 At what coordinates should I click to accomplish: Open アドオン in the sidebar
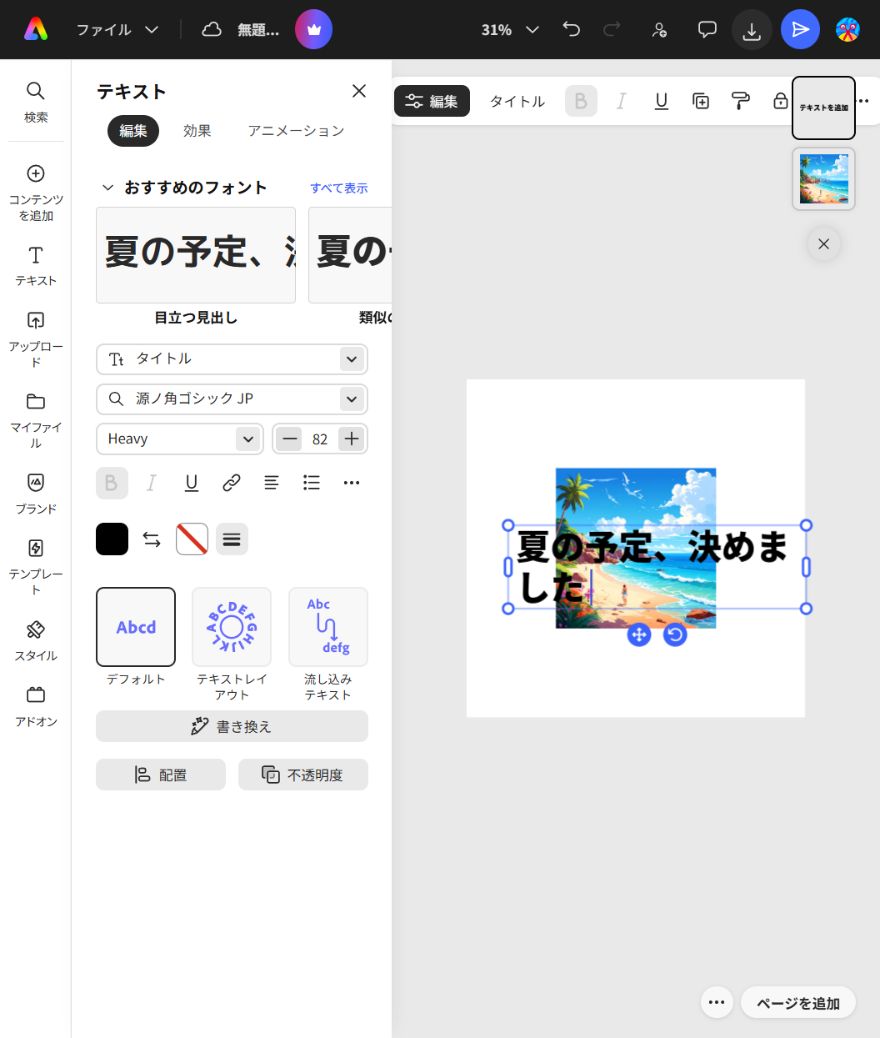(x=36, y=706)
